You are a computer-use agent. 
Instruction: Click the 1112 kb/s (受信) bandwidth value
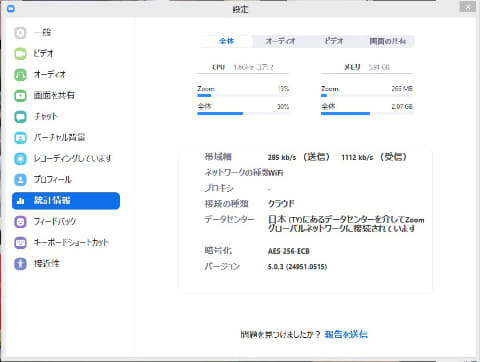tap(374, 157)
